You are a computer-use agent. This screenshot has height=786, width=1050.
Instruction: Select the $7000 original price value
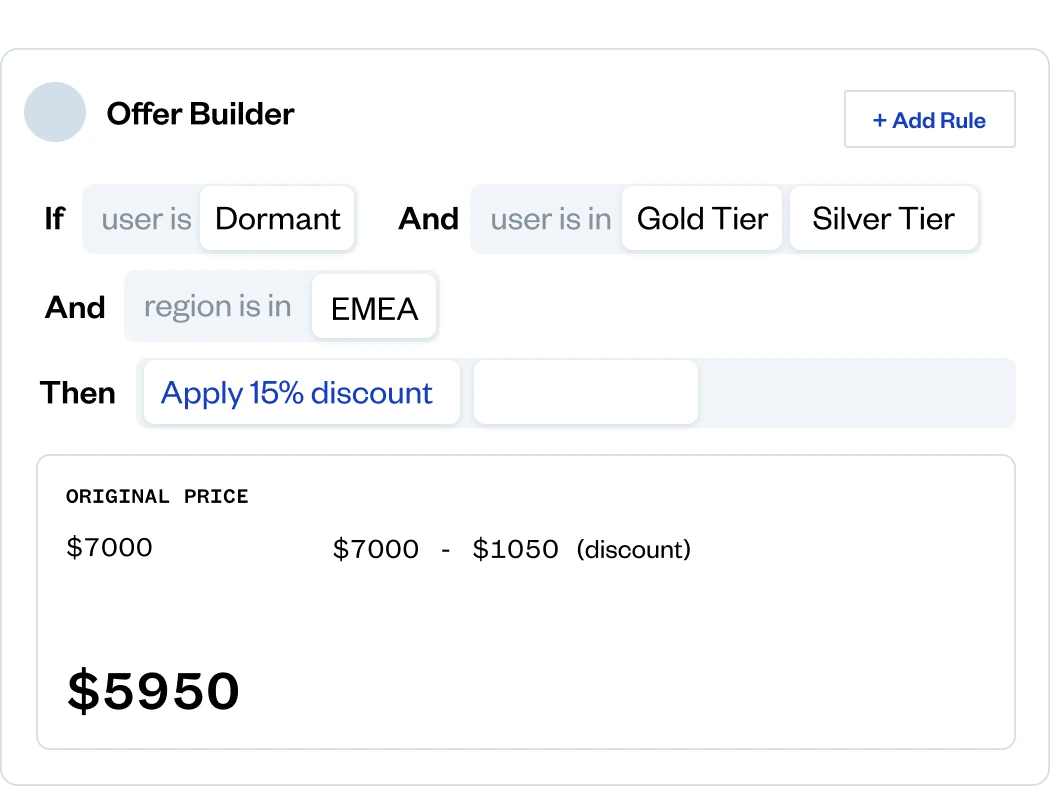pos(108,547)
